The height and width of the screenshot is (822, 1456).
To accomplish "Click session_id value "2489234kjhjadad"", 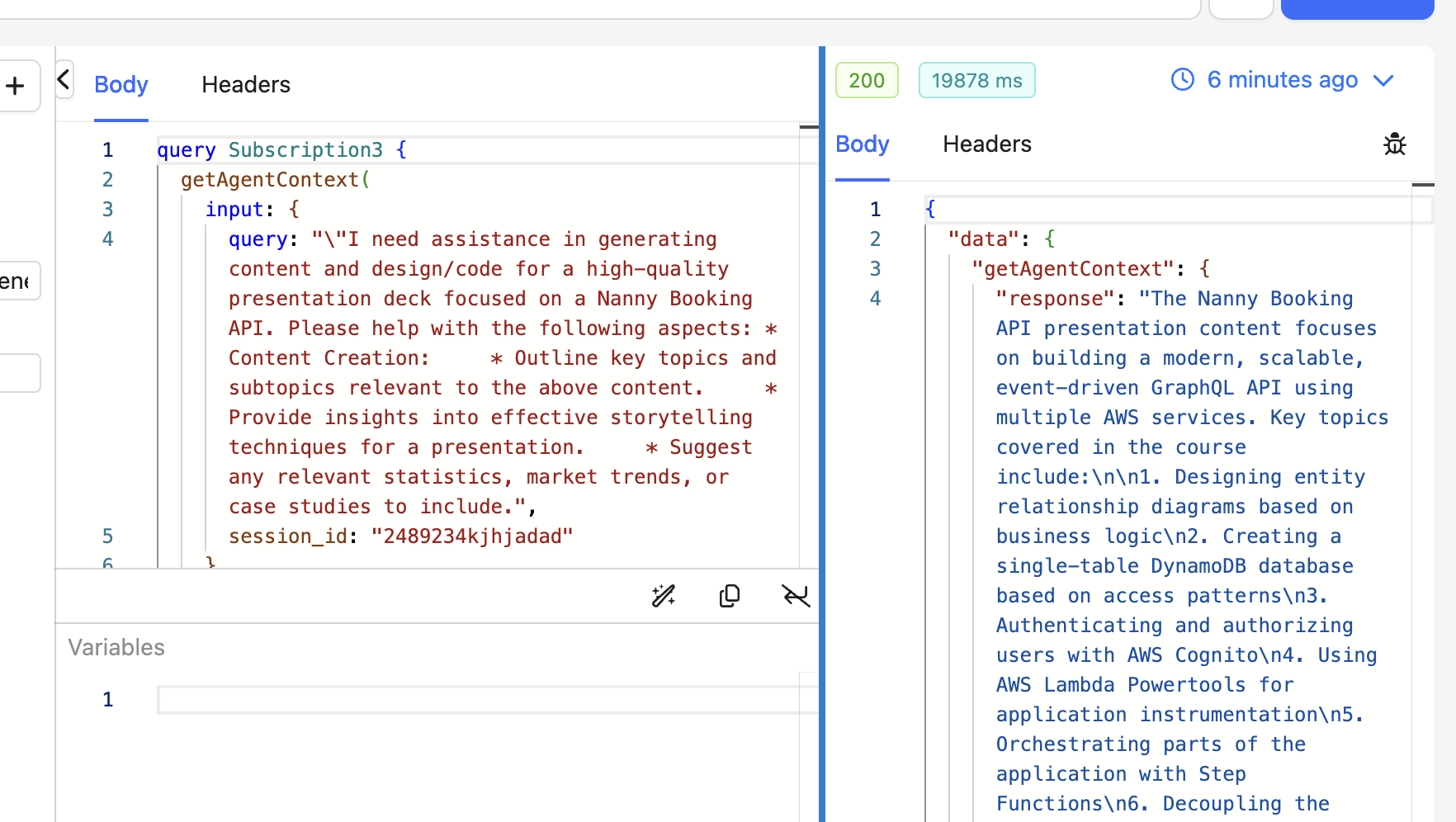I will pos(471,536).
